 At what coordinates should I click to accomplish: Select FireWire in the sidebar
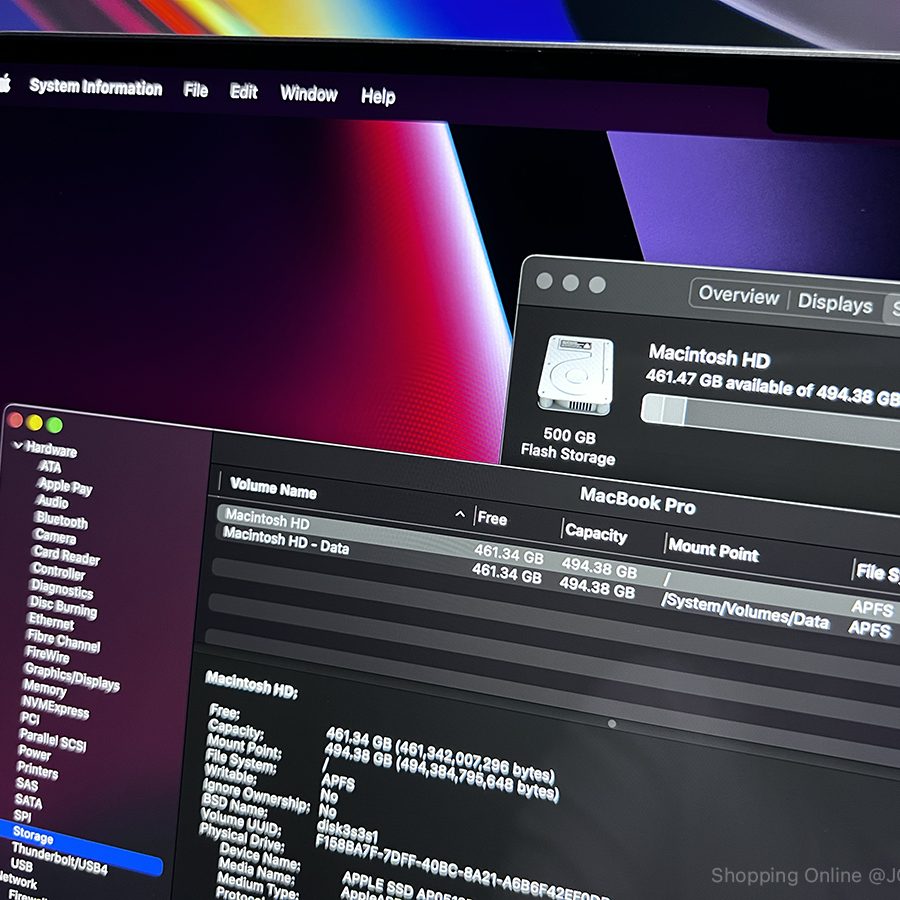[47, 654]
